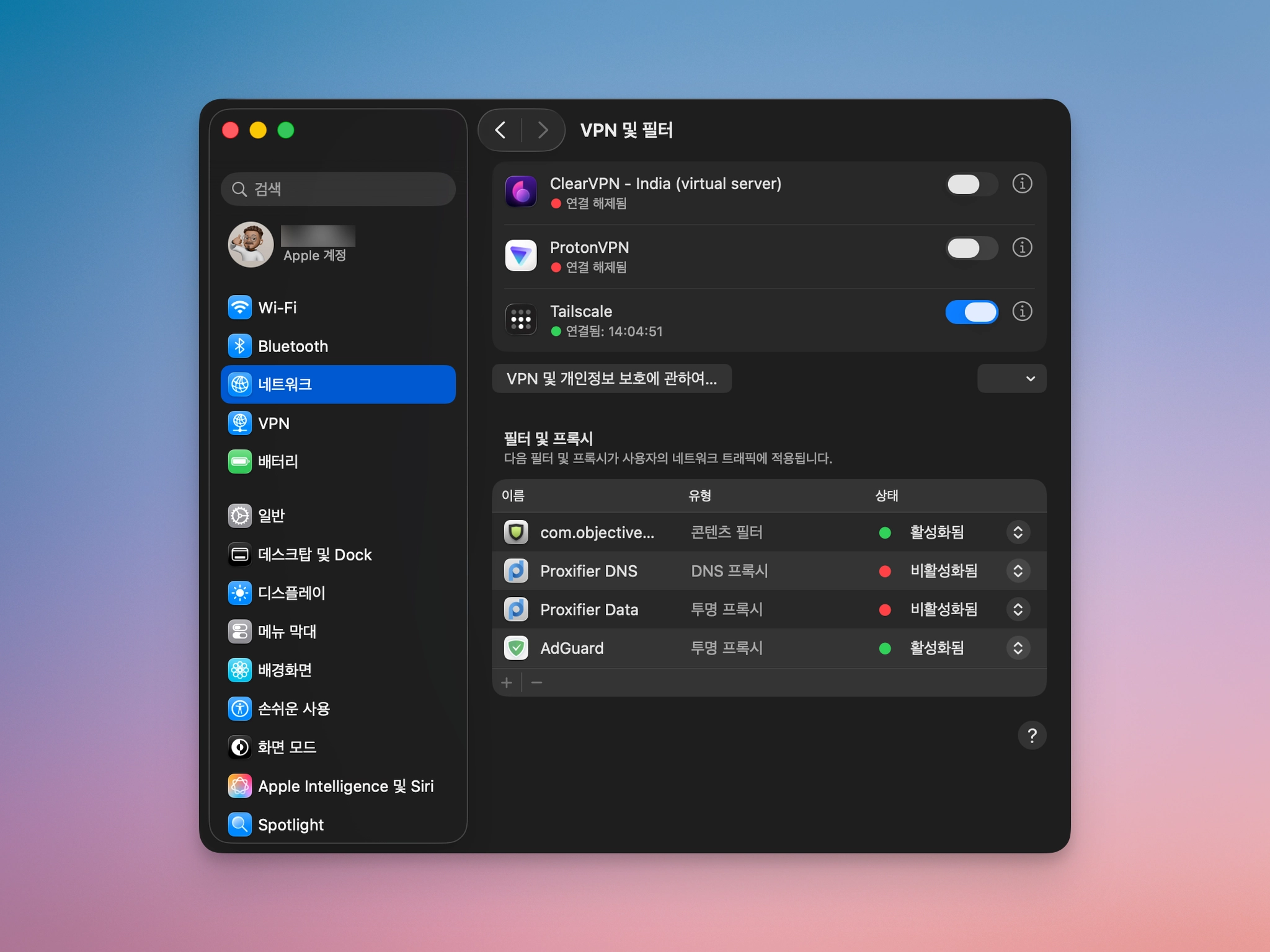Image resolution: width=1270 pixels, height=952 pixels.
Task: Turn on the ProtonVPN switch
Action: tap(971, 249)
